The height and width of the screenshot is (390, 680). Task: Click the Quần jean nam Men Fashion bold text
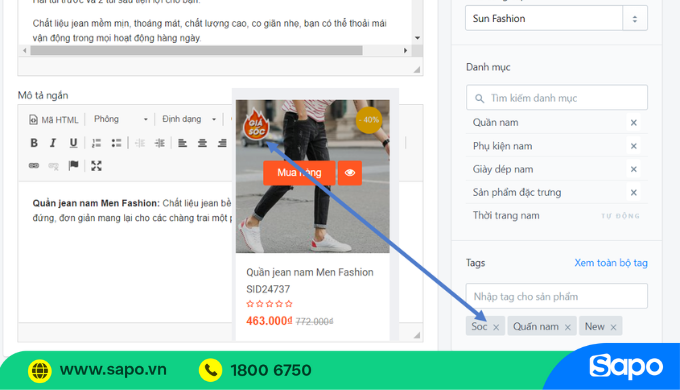click(96, 203)
